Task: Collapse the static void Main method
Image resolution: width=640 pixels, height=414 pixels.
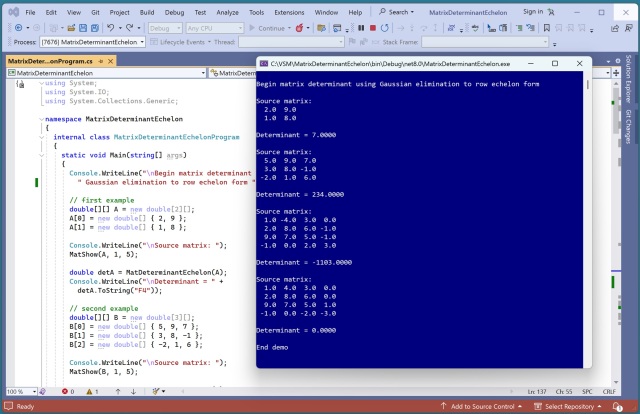Action: (41, 155)
